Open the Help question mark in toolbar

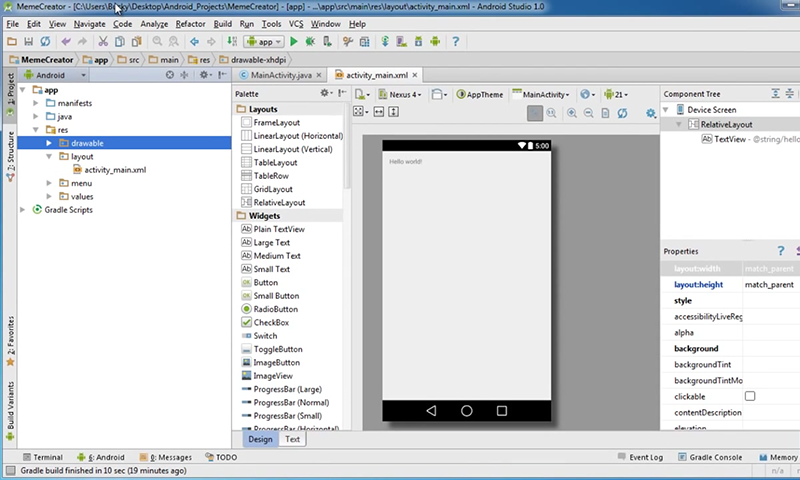click(456, 42)
